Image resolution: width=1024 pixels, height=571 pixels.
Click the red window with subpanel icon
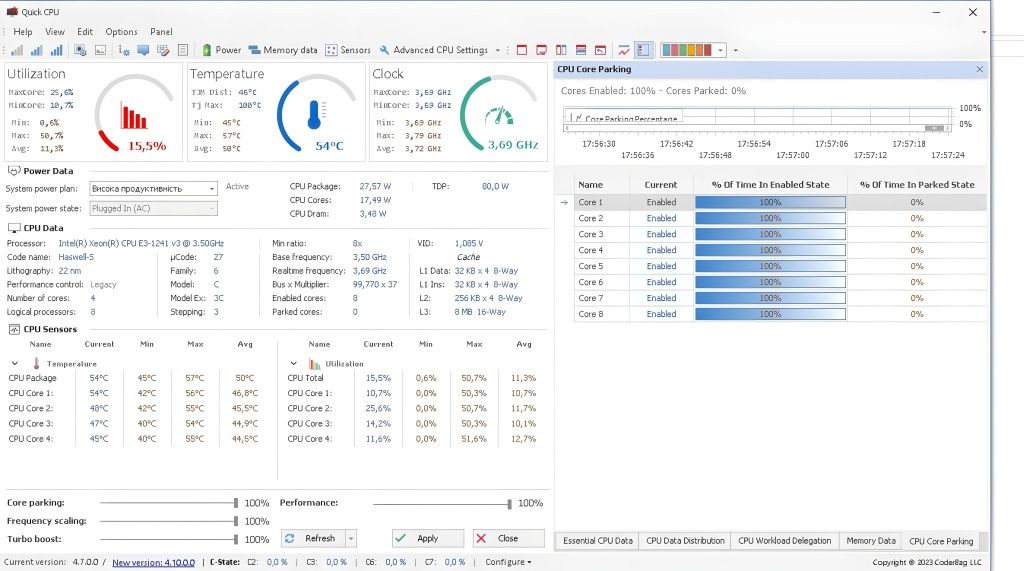[541, 50]
